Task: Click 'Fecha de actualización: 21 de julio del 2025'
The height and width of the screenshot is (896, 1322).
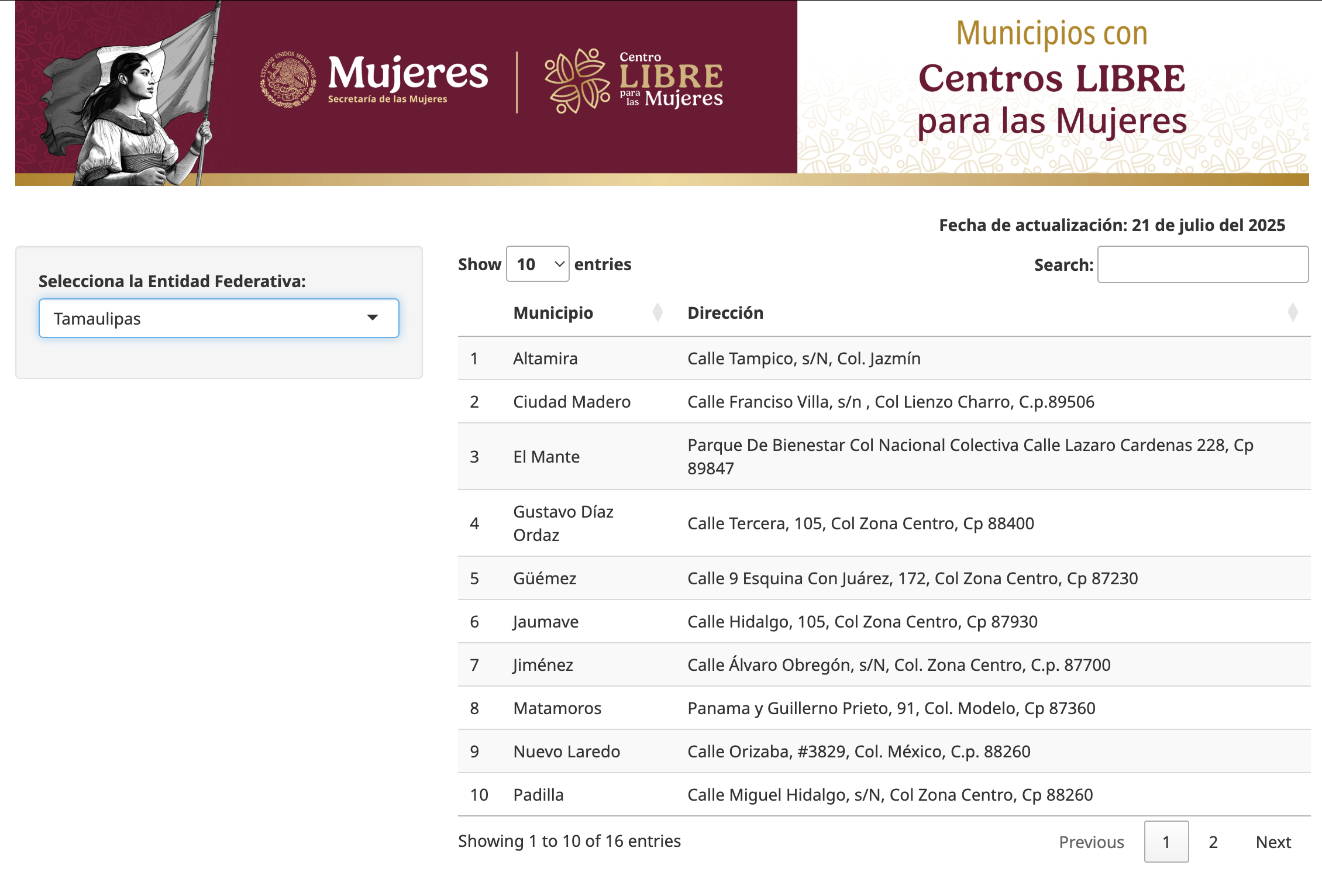Action: click(1112, 225)
